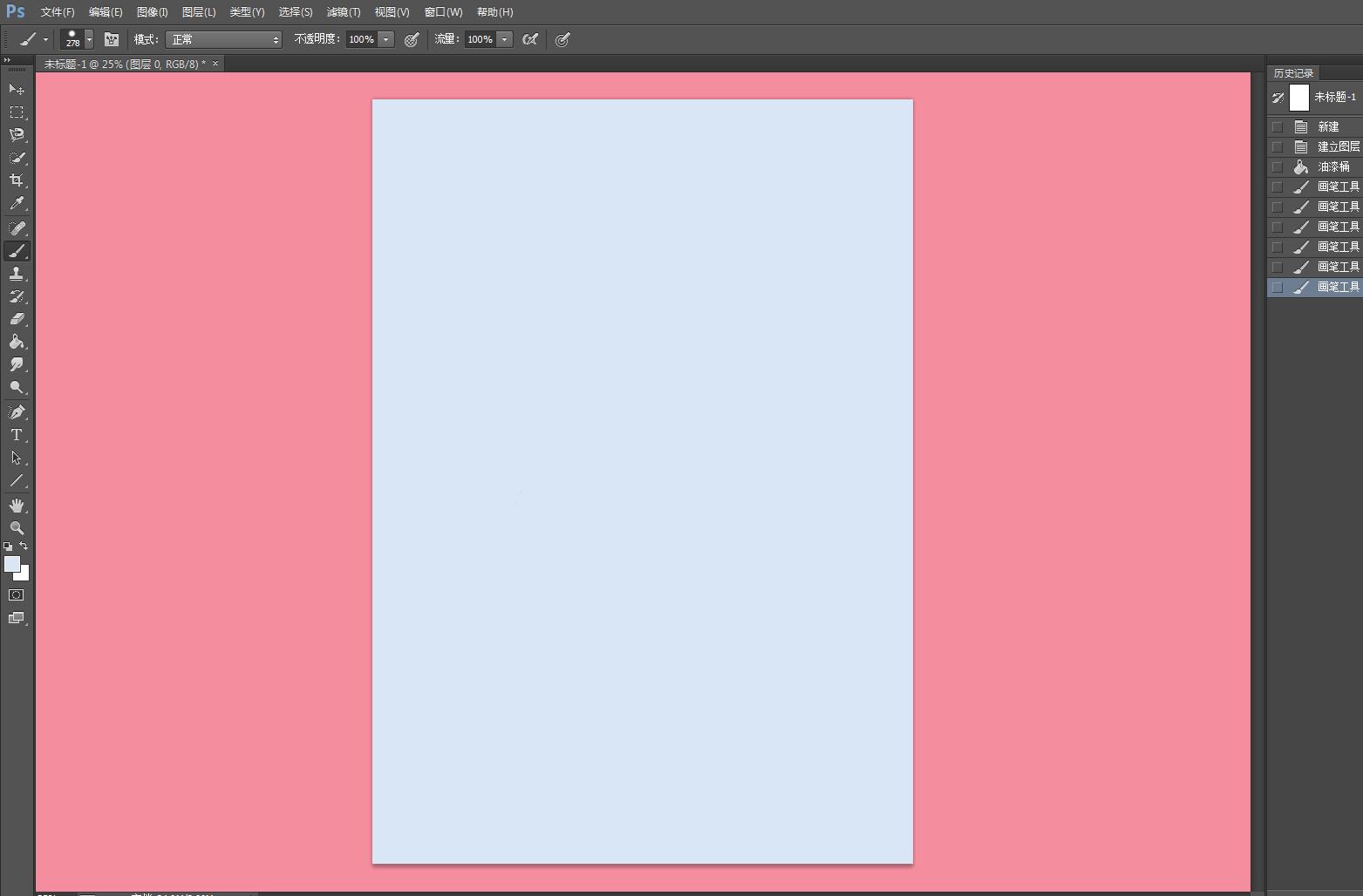Viewport: 1363px width, 896px height.
Task: Open the 图像(I) menu
Action: (x=153, y=12)
